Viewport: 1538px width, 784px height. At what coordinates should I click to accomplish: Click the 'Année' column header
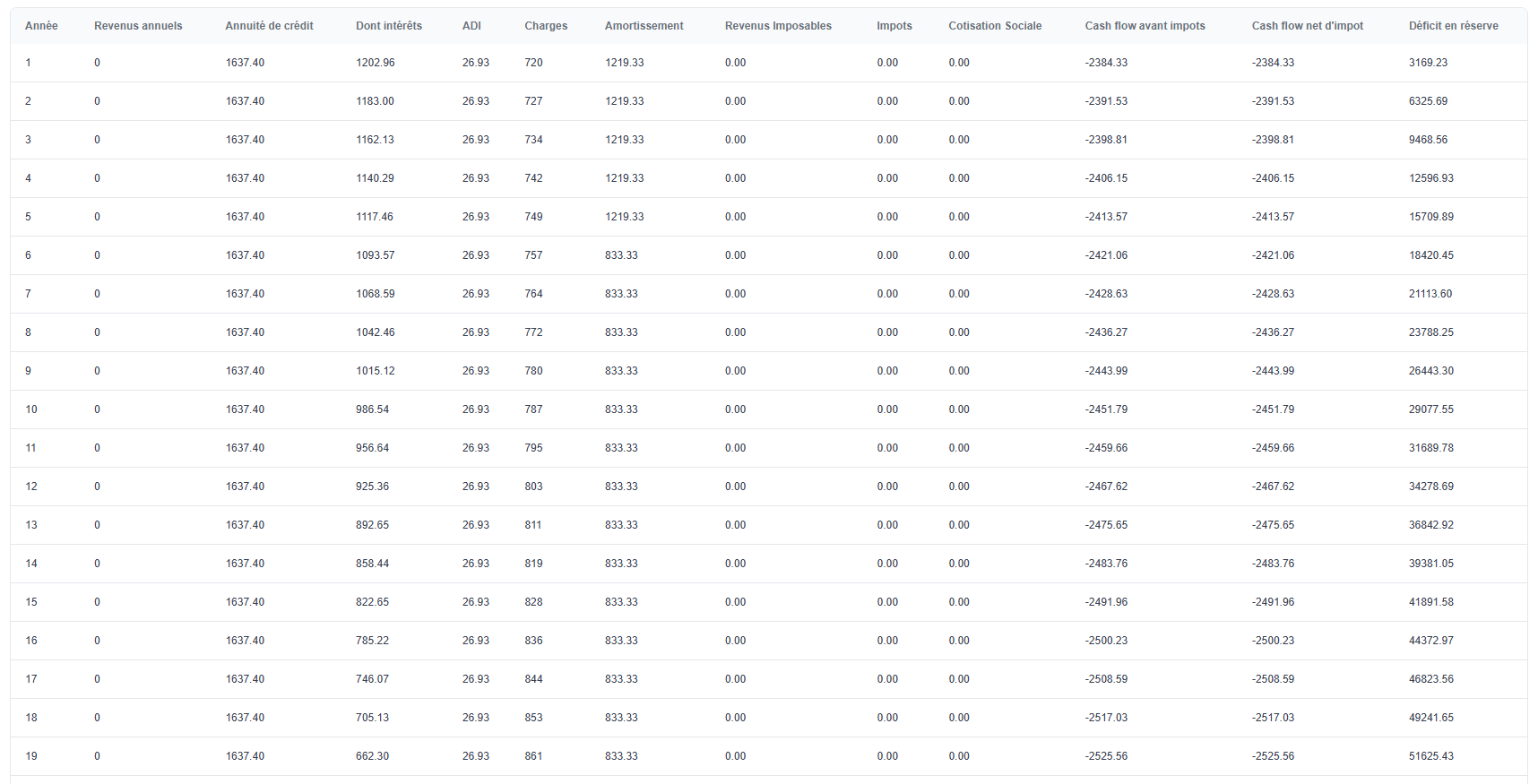click(x=41, y=26)
